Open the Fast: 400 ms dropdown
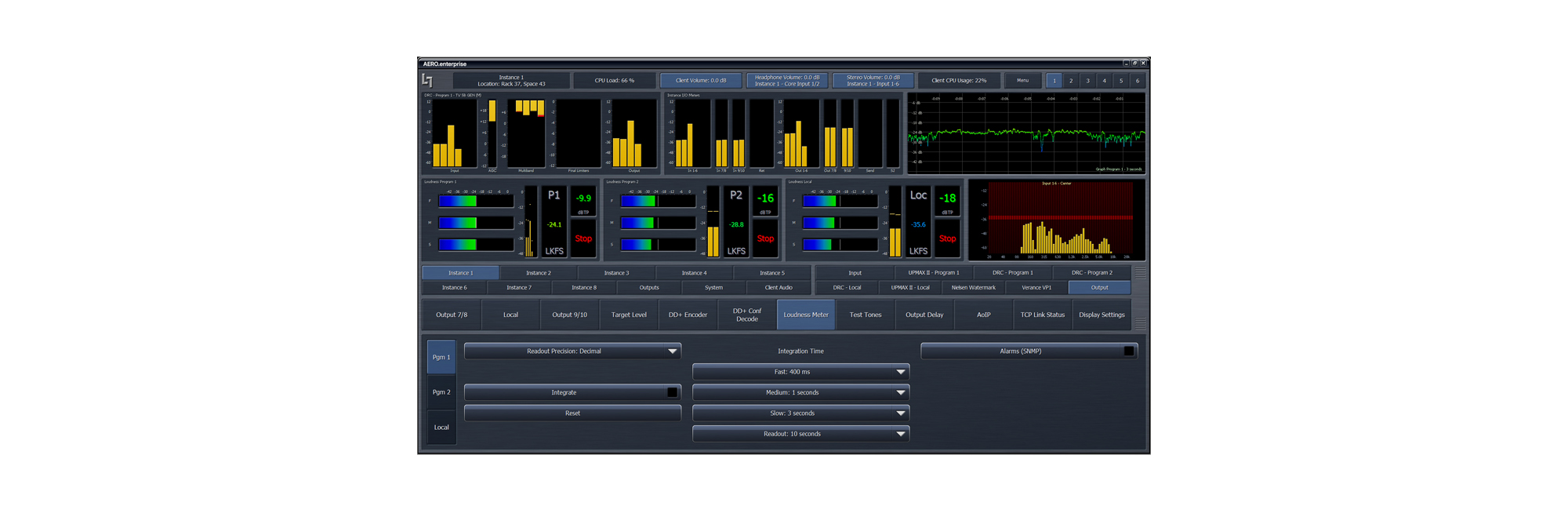The width and height of the screenshot is (1568, 510). click(x=800, y=372)
